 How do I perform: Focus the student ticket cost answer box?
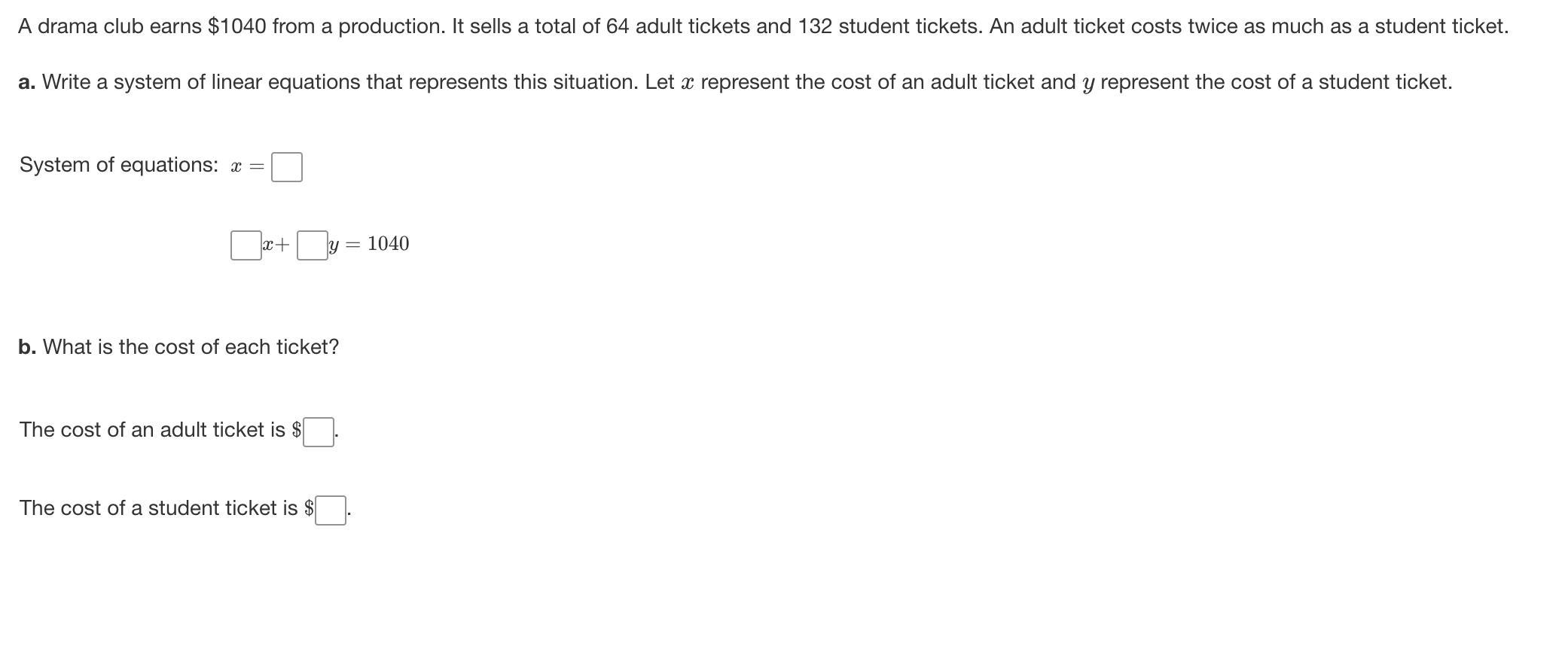(x=331, y=510)
